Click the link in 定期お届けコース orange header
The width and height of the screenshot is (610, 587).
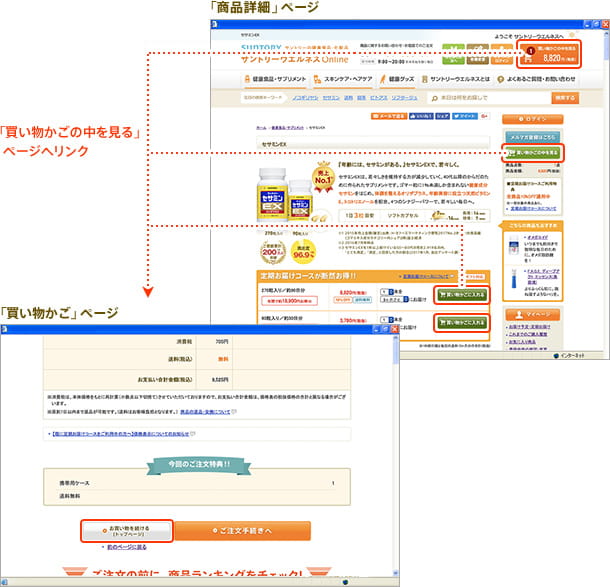click(426, 276)
